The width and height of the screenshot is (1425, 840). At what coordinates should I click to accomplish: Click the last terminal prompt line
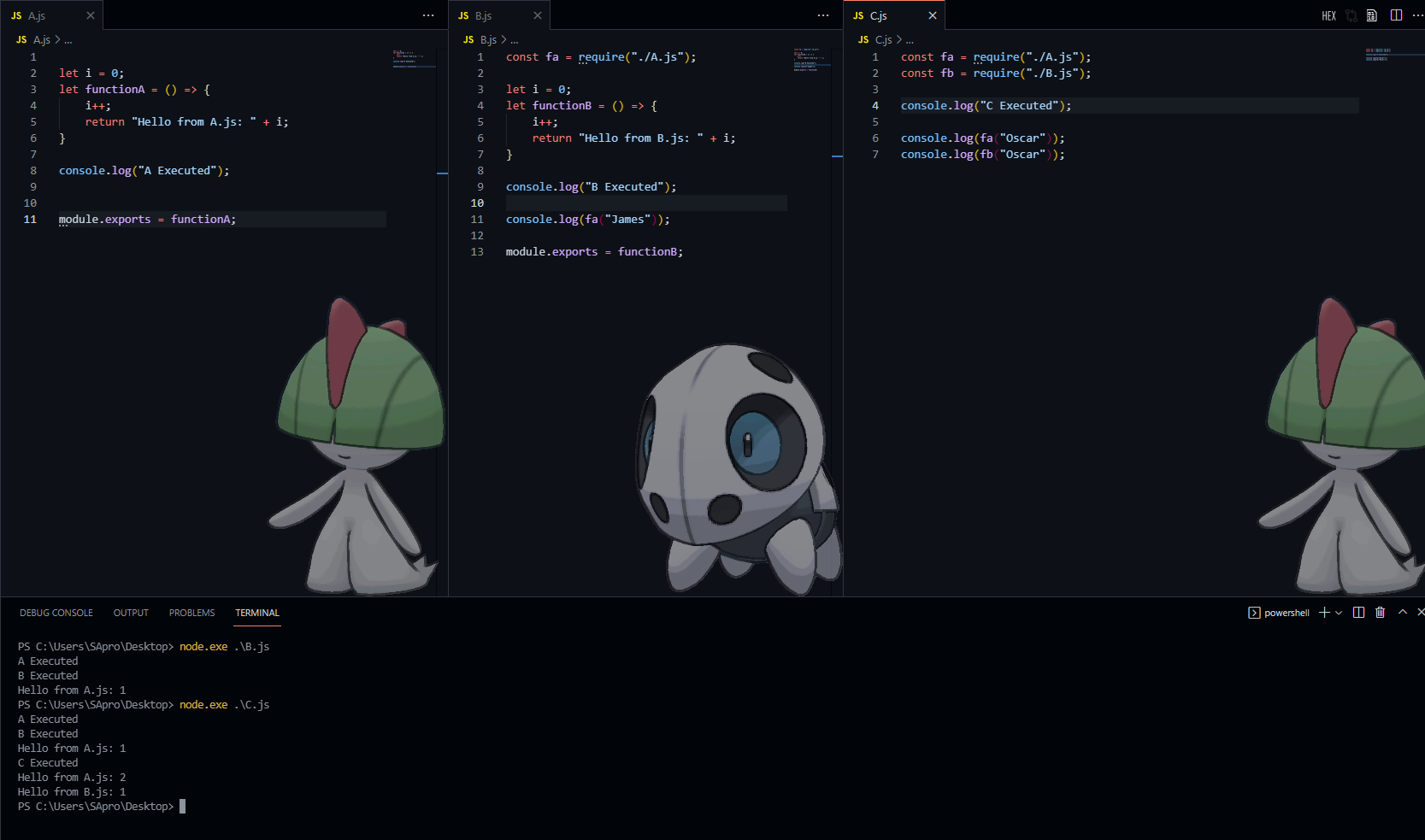pyautogui.click(x=102, y=807)
